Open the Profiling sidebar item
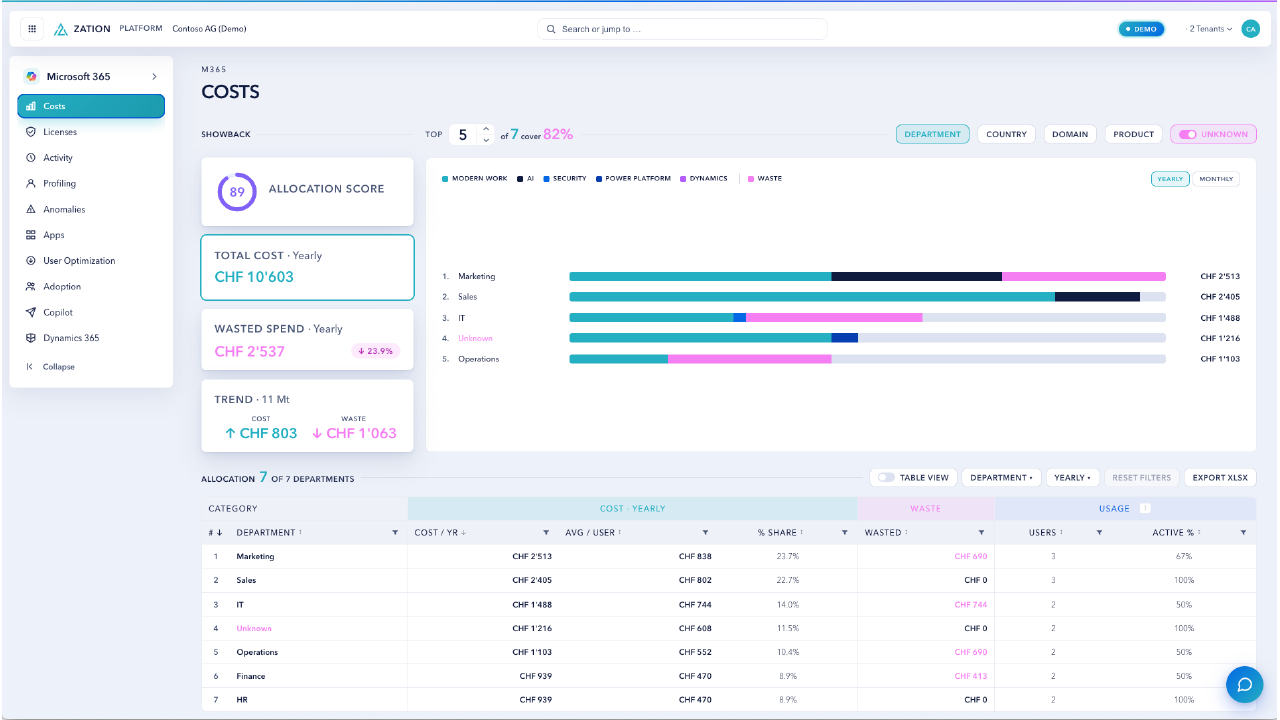Screen dimensions: 1280x720 (x=91, y=184)
